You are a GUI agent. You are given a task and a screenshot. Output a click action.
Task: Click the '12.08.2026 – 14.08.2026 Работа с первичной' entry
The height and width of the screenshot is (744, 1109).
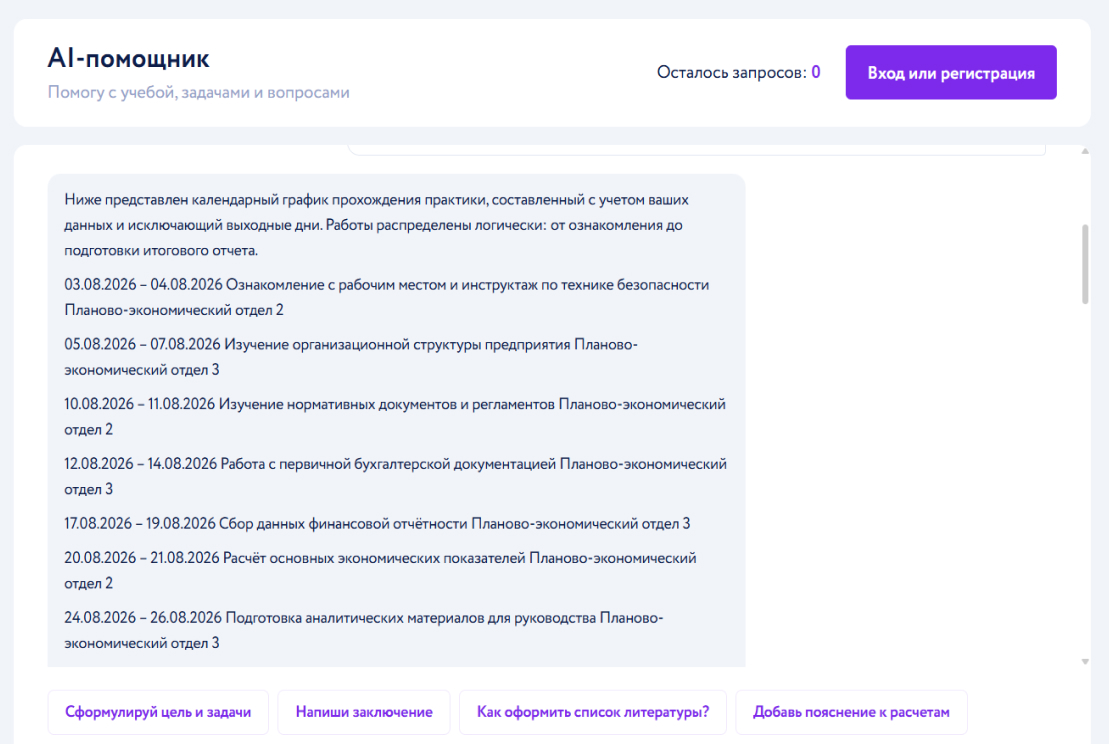click(x=395, y=477)
